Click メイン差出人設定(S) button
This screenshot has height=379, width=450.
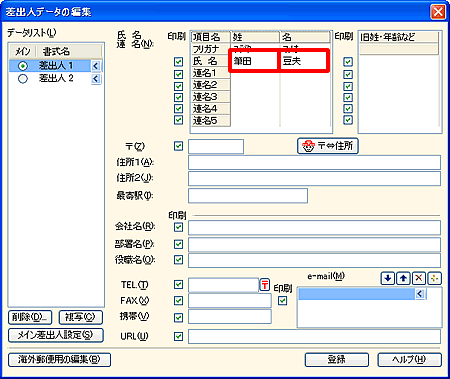(56, 335)
